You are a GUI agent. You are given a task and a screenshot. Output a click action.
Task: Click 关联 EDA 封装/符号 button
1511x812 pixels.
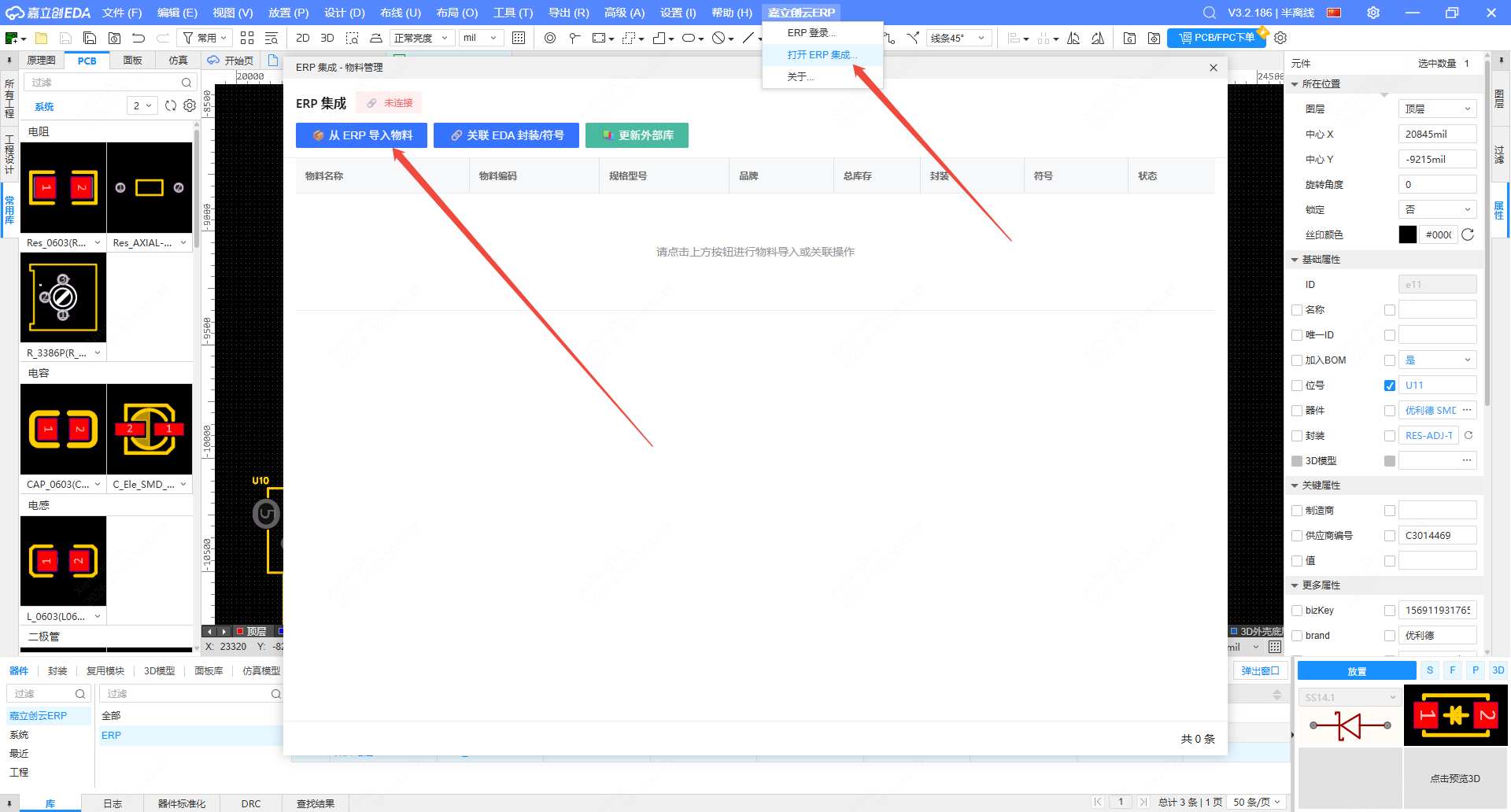point(506,135)
